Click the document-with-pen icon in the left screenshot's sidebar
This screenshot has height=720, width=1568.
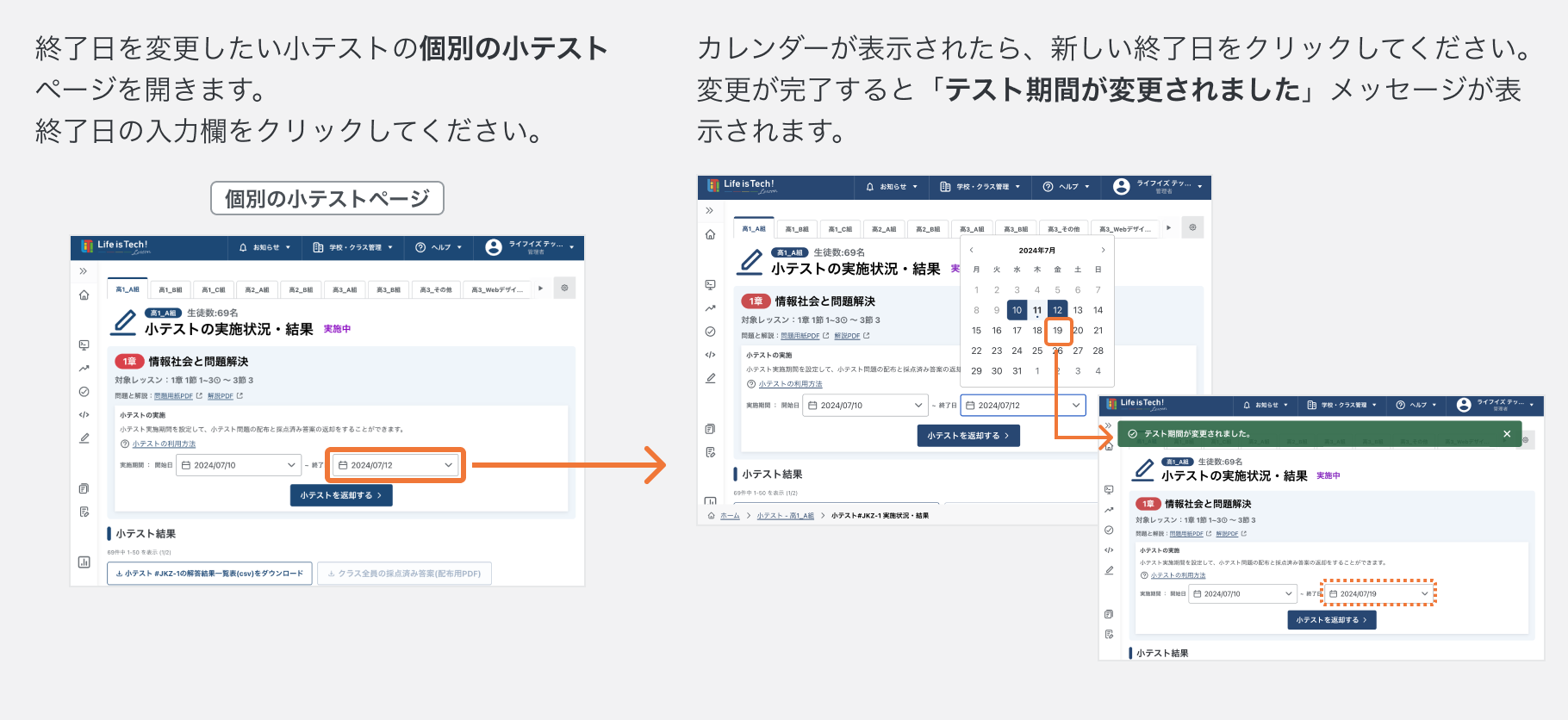(84, 512)
